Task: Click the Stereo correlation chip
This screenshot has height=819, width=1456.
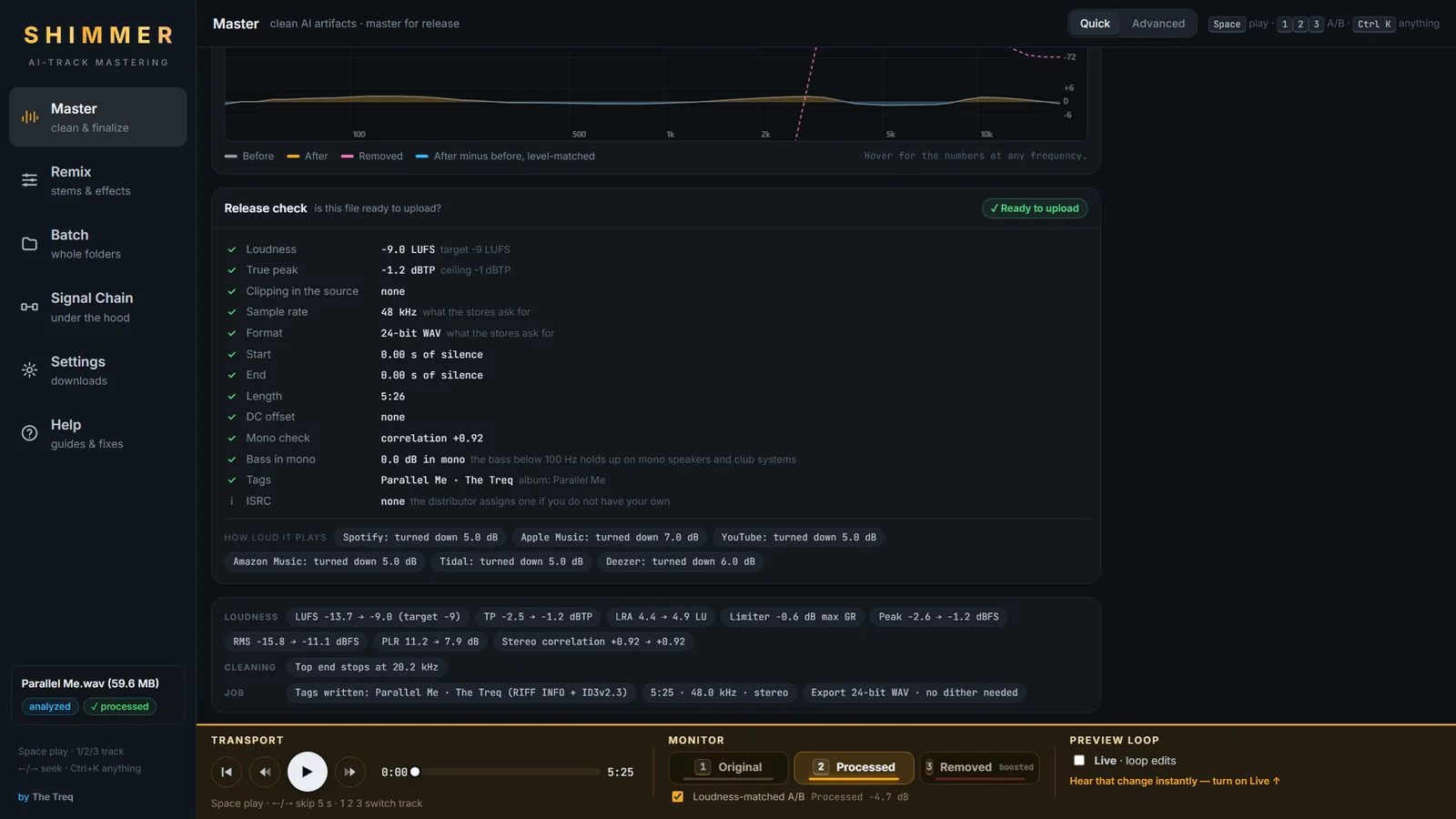Action: pyautogui.click(x=593, y=642)
